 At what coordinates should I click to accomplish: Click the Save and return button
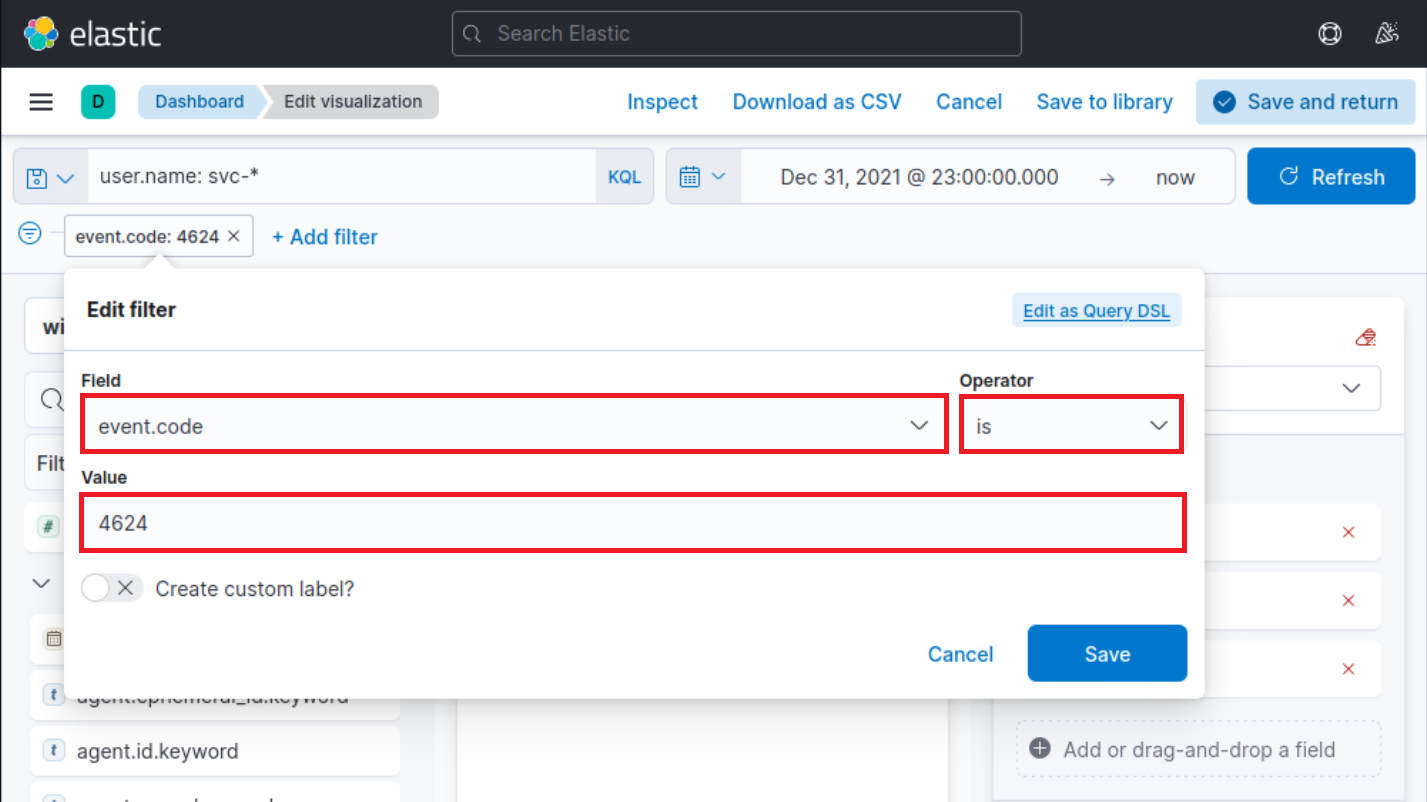click(1305, 101)
